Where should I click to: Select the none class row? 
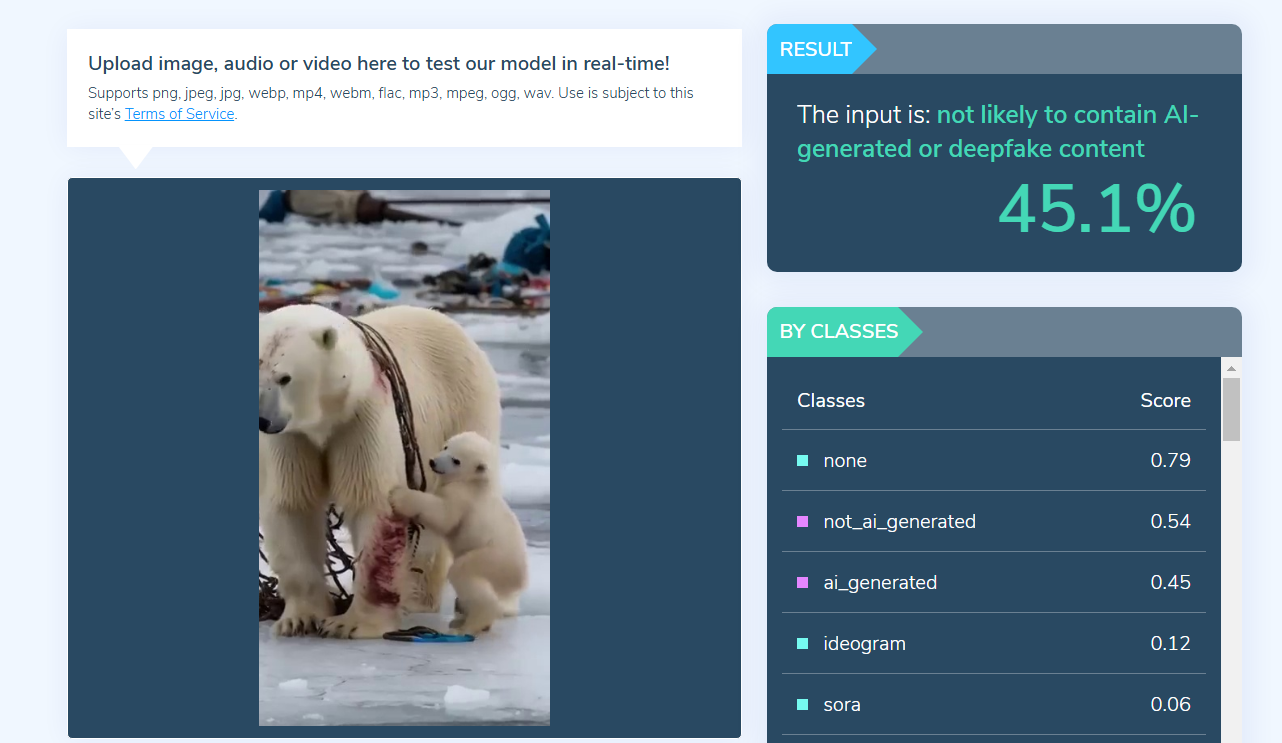coord(994,461)
